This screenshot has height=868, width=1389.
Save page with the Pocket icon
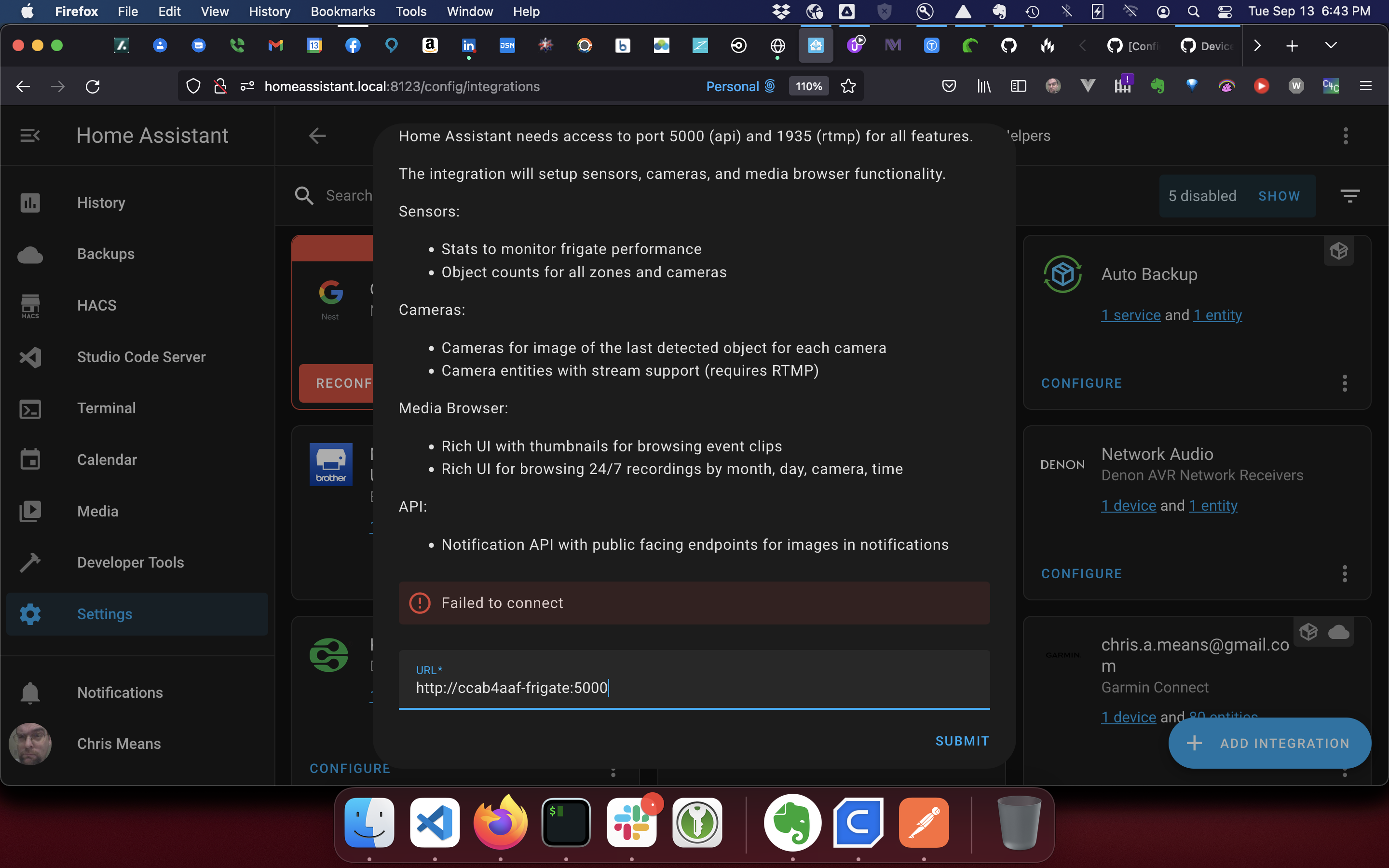949,86
